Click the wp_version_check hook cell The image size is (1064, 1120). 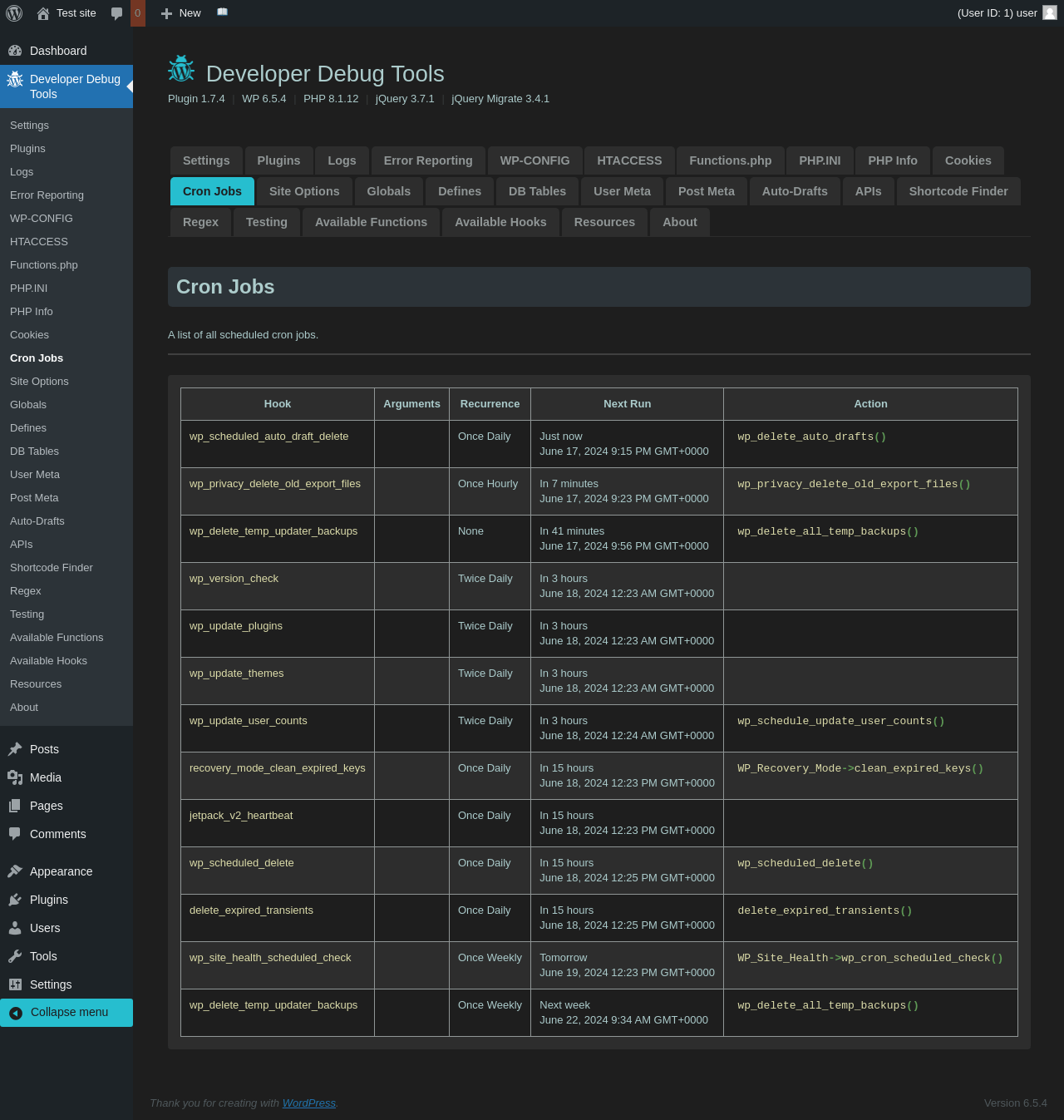[234, 579]
